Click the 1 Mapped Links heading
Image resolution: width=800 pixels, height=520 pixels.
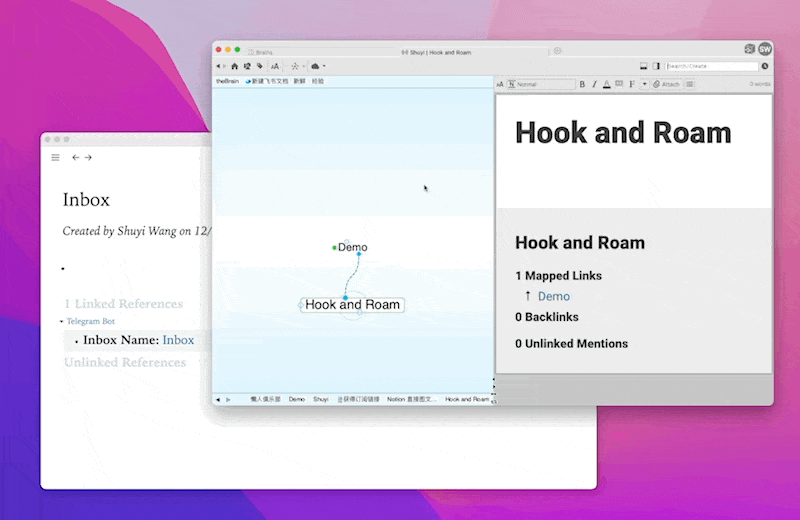click(x=558, y=276)
